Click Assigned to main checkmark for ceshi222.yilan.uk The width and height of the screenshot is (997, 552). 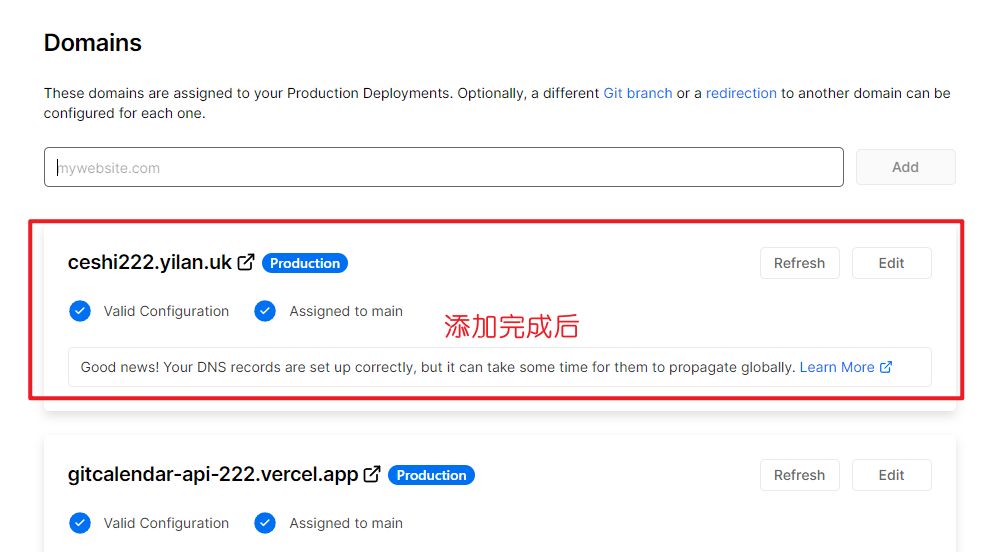pyautogui.click(x=265, y=311)
